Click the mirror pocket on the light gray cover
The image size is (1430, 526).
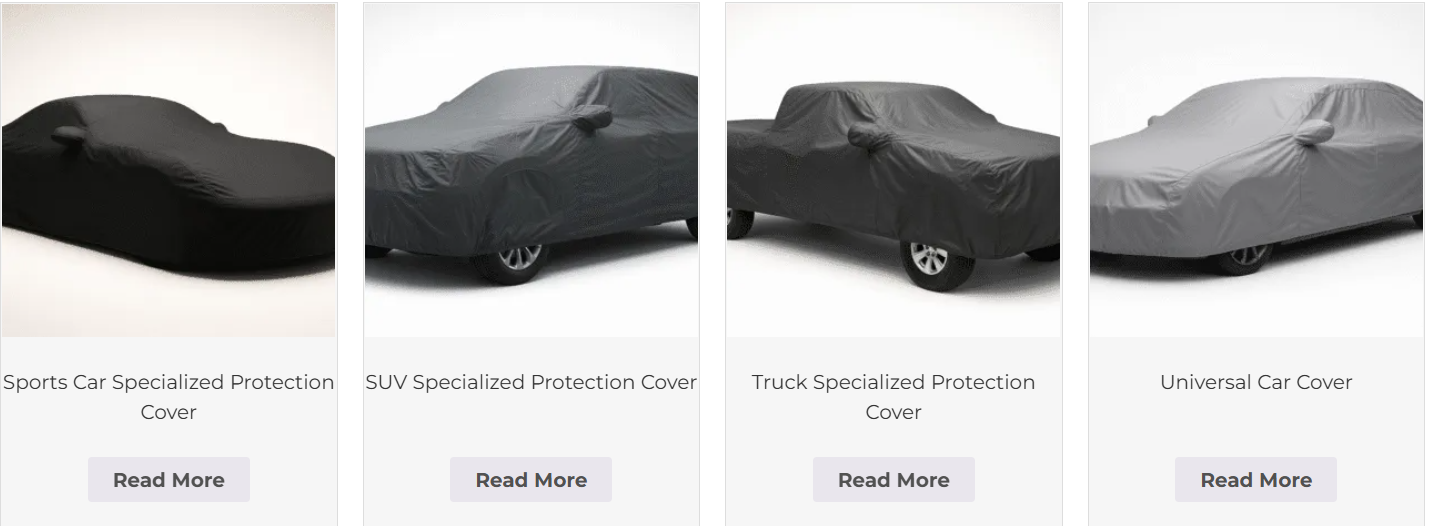point(1312,131)
